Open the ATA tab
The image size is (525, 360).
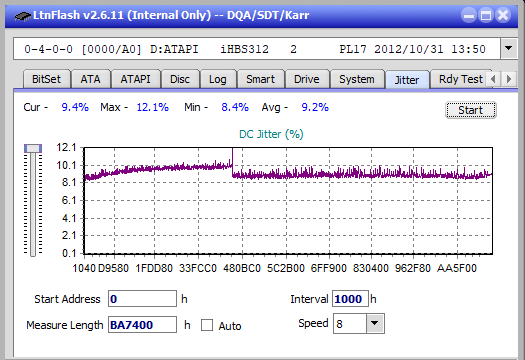[90, 79]
